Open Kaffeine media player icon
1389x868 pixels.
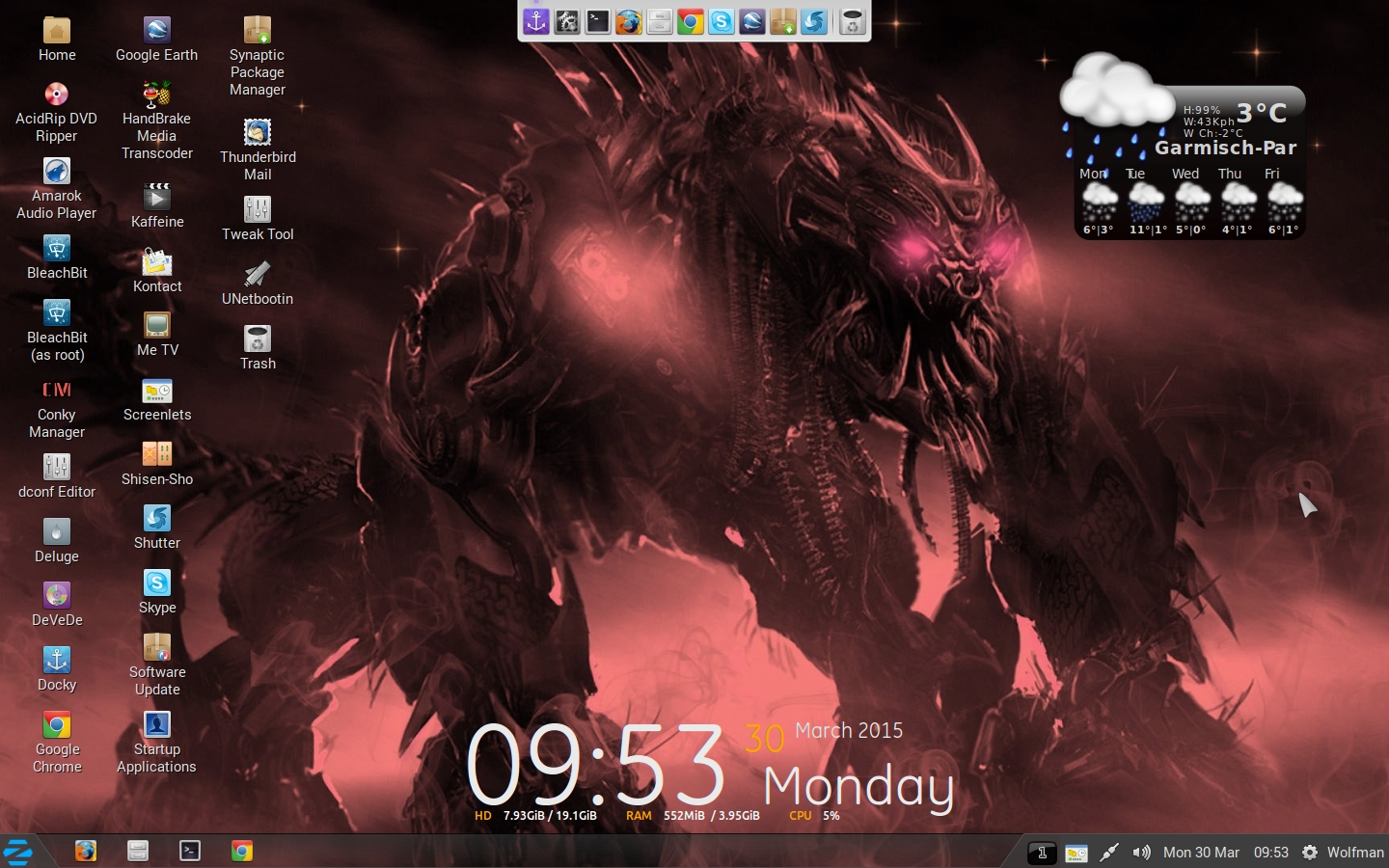157,205
